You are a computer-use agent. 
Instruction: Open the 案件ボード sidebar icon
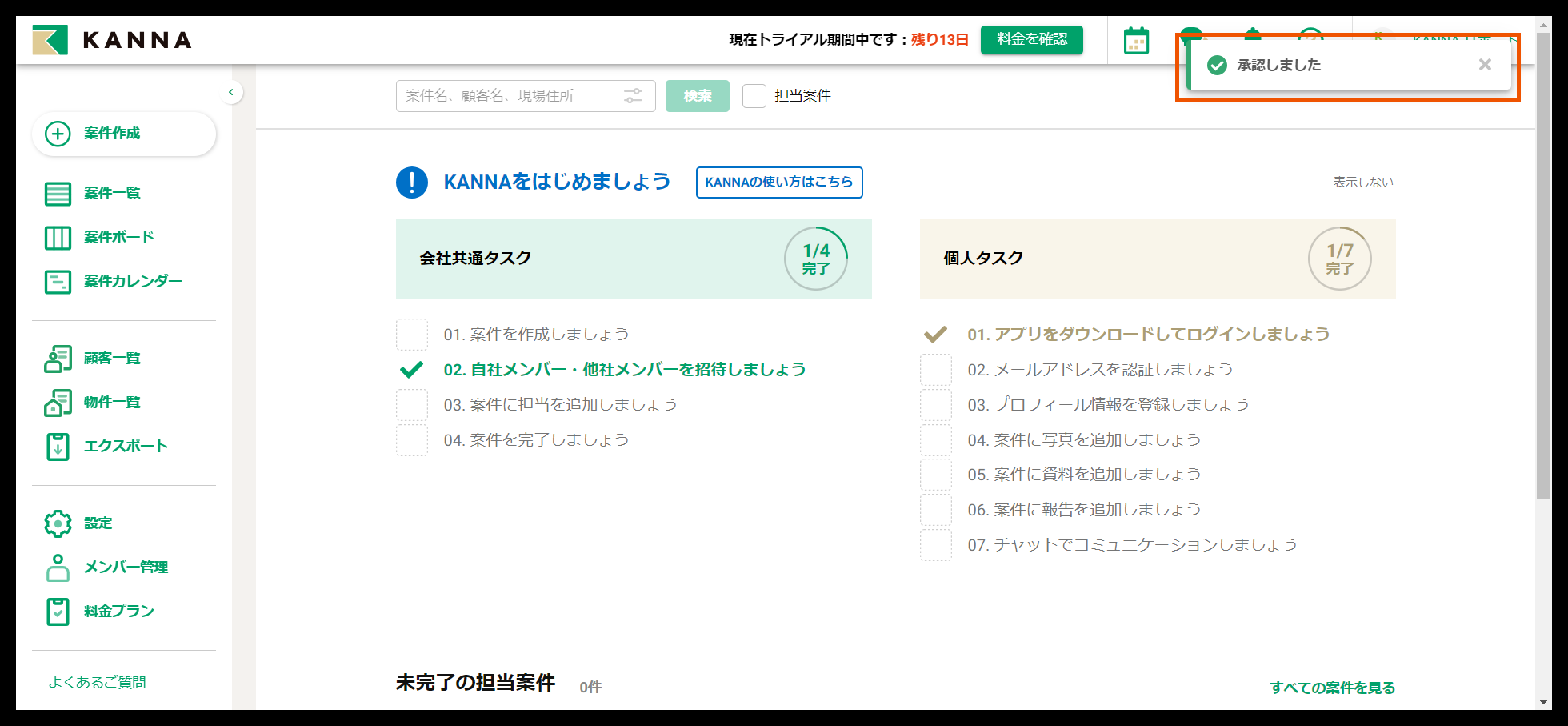pyautogui.click(x=57, y=237)
